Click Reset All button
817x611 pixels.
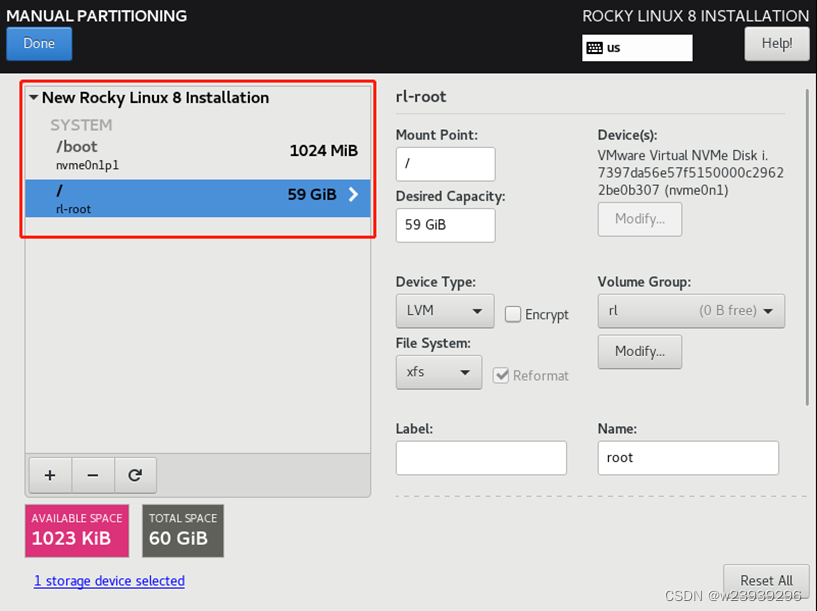click(766, 580)
